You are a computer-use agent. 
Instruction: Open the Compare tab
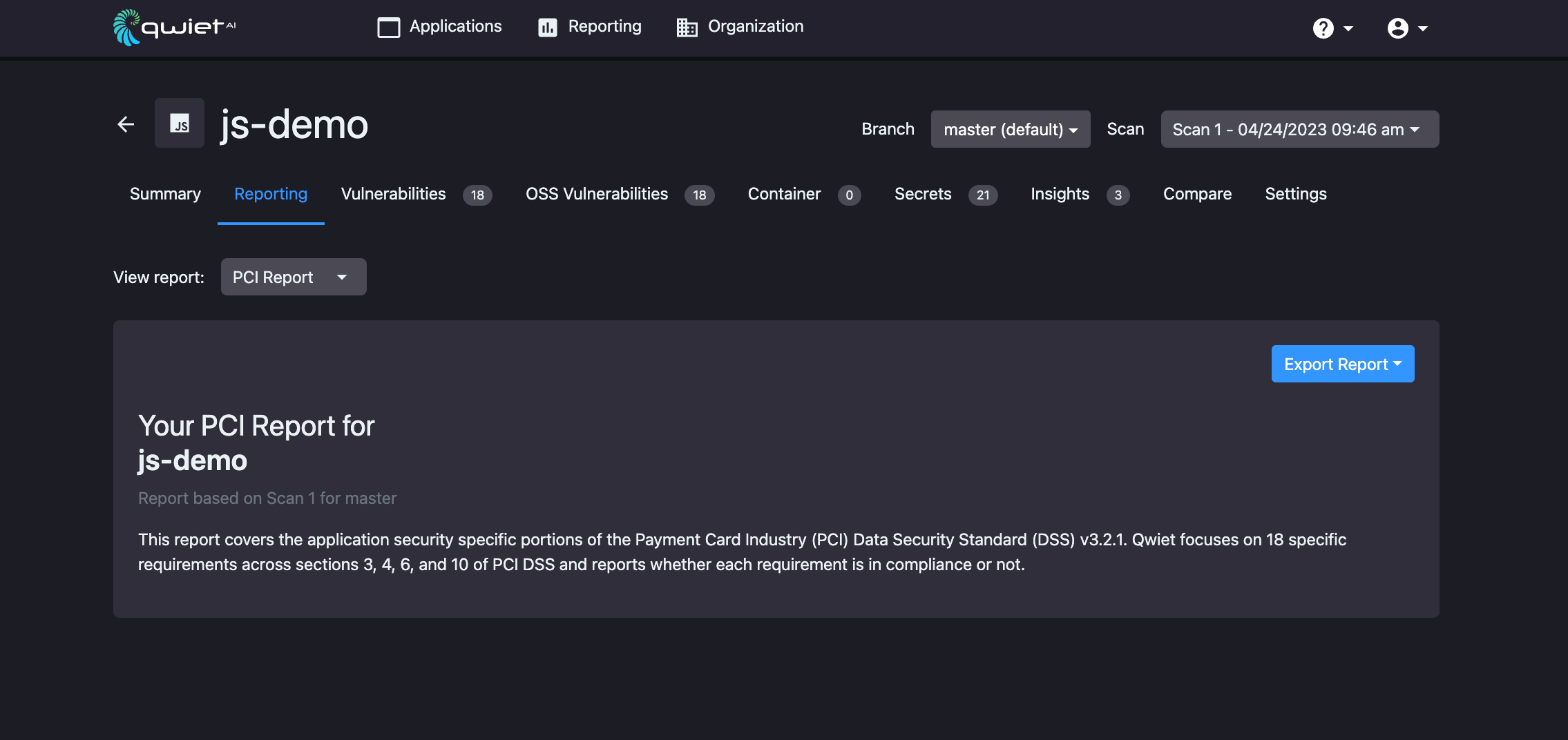click(x=1197, y=194)
